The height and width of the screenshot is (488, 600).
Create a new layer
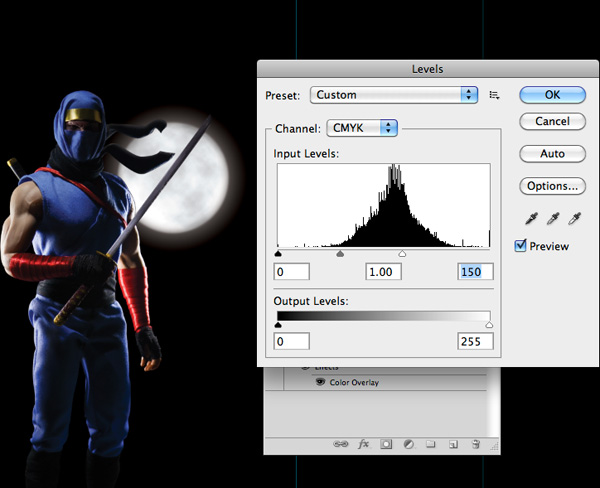pos(453,444)
